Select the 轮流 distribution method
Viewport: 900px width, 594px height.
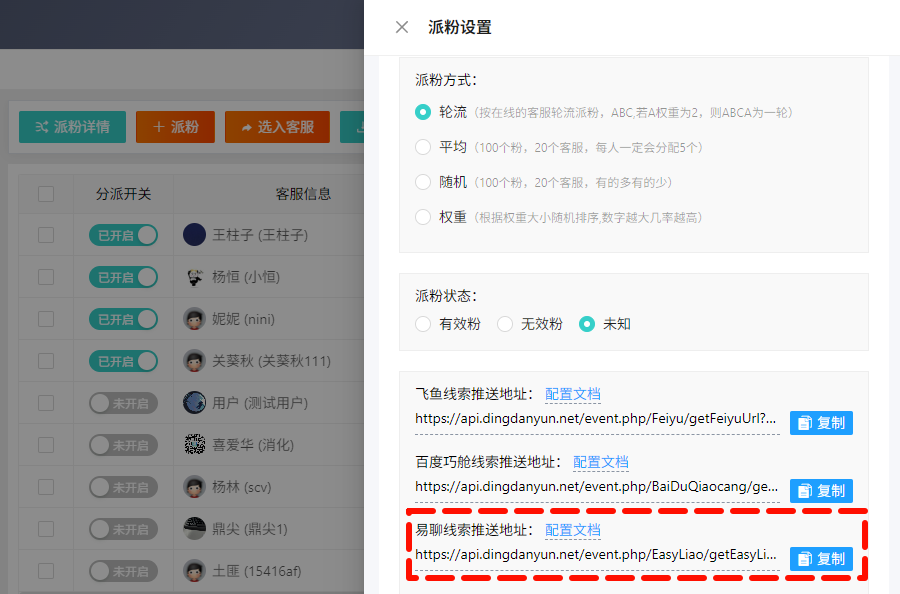(423, 112)
